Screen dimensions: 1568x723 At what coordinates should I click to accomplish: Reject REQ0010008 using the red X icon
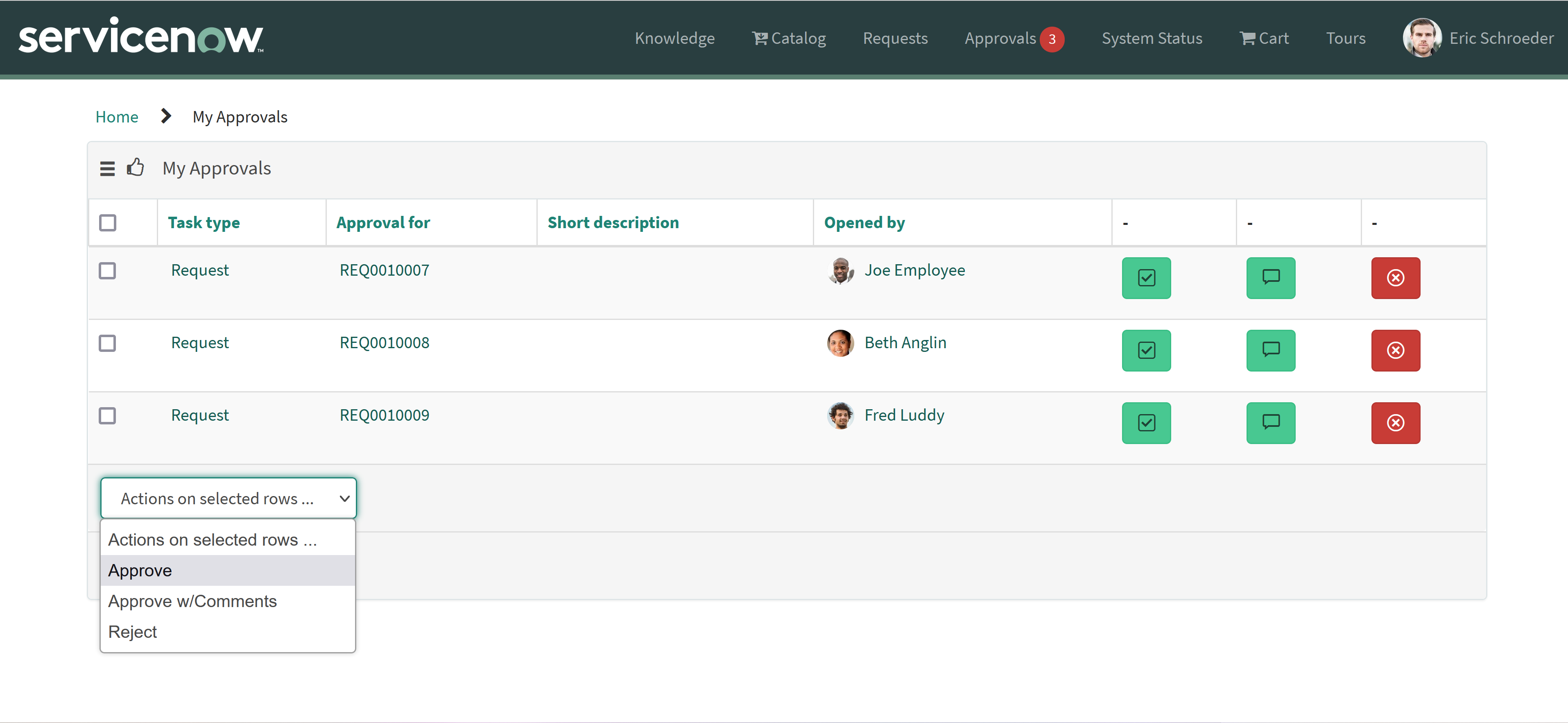(x=1396, y=350)
